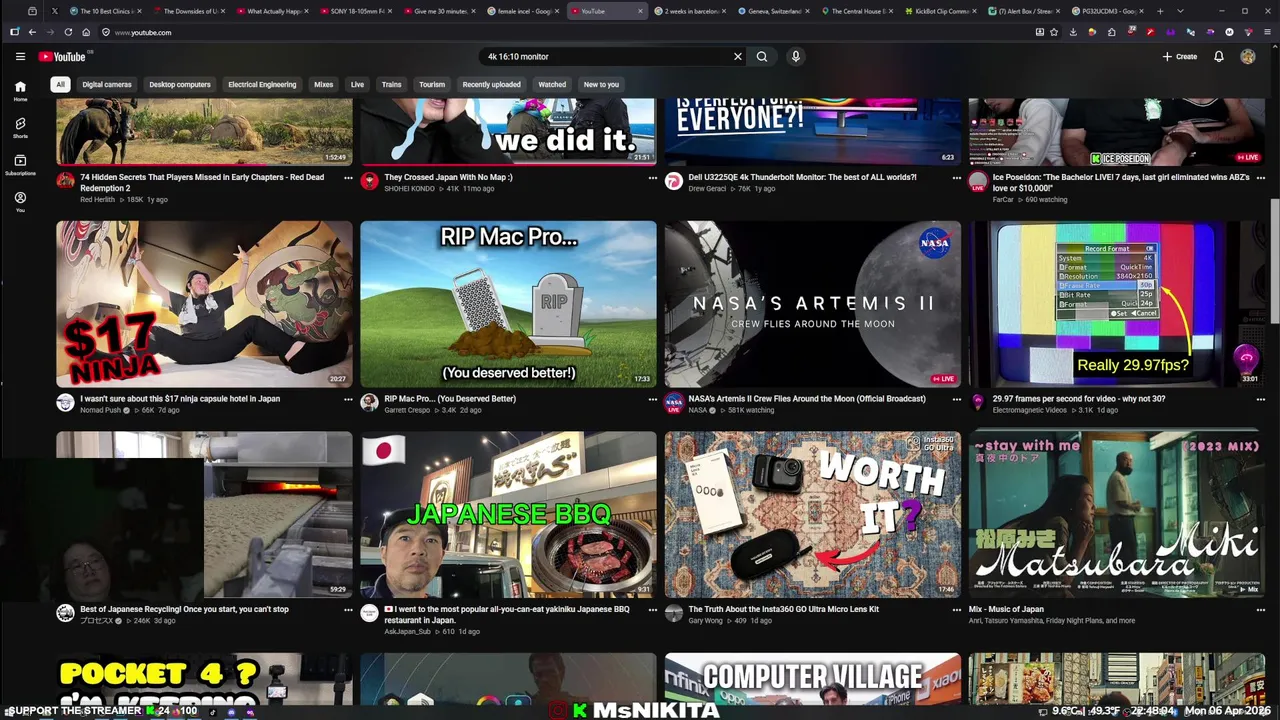
Task: Click title They Crossed Japan With No Map
Action: pyautogui.click(x=448, y=177)
